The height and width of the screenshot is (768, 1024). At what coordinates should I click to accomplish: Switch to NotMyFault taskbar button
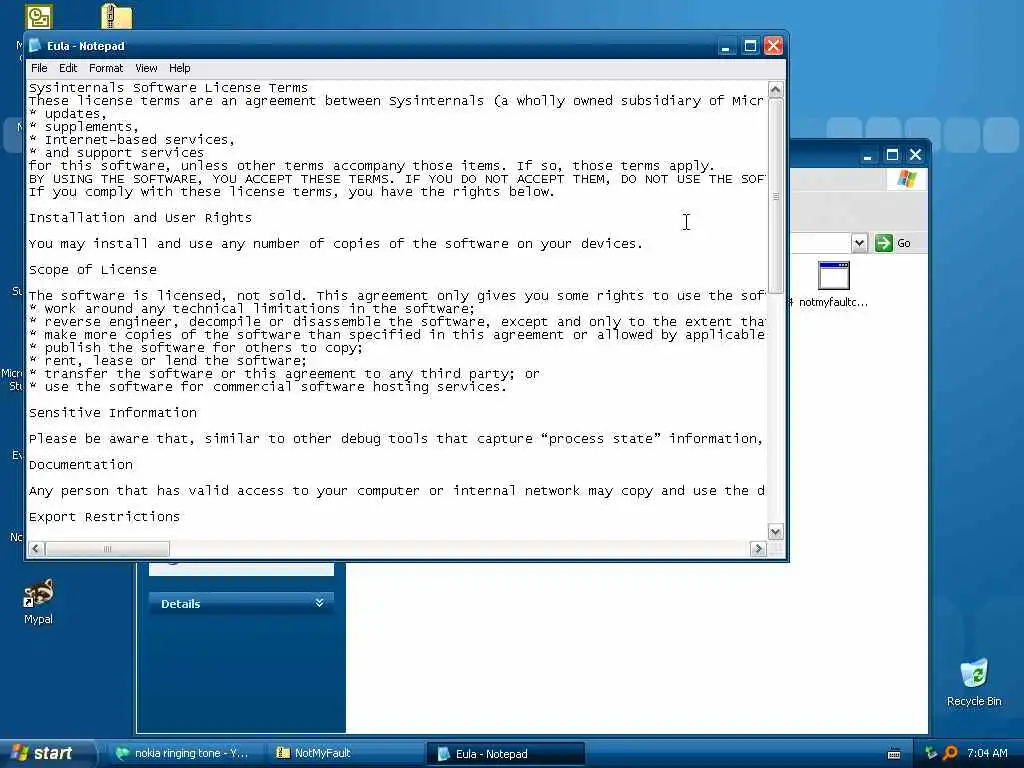[346, 754]
